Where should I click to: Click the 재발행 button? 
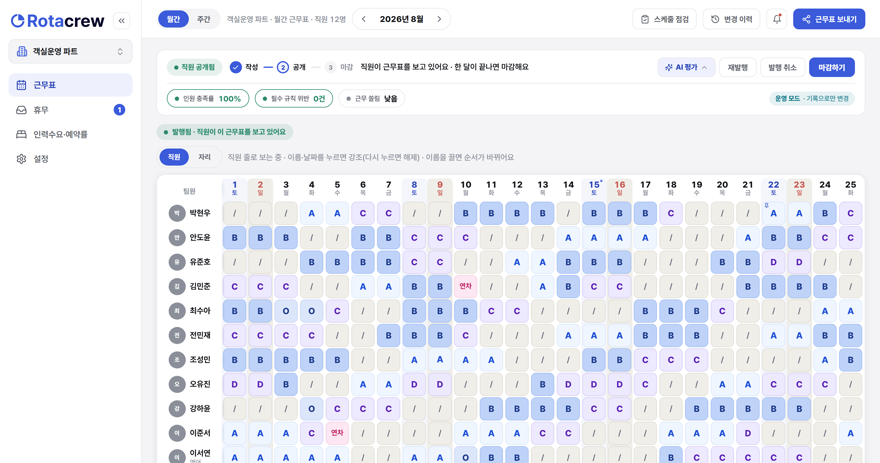coord(737,67)
